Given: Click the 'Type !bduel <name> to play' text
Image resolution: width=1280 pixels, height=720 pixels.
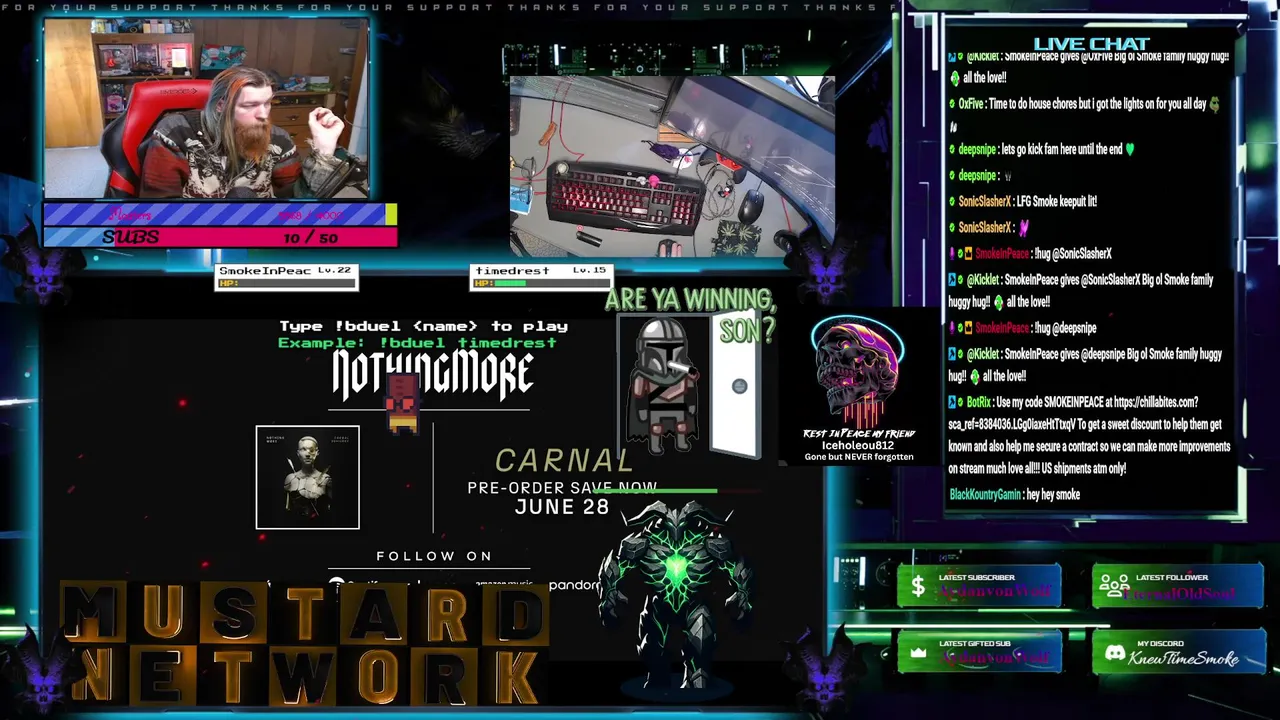Looking at the screenshot, I should pos(423,326).
